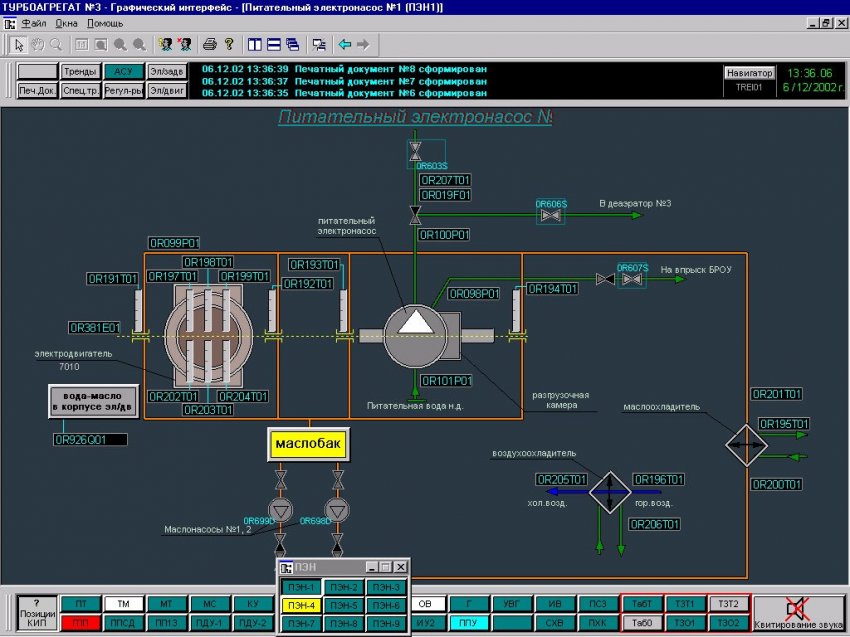Click the Позиции КИП button
The image size is (850, 637).
click(x=37, y=613)
